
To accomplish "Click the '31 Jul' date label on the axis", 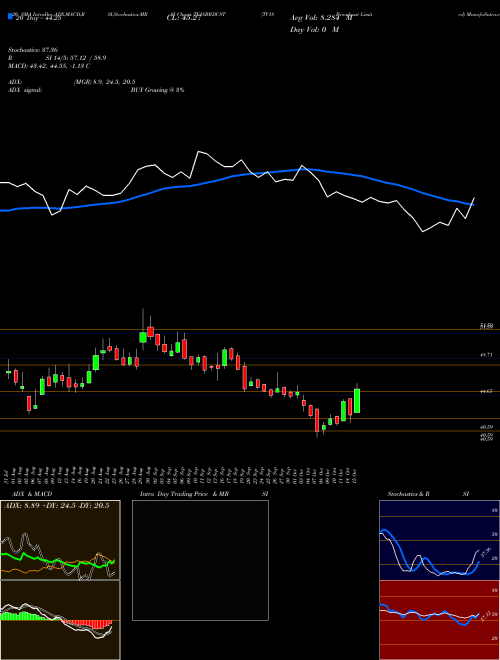I will point(8,475).
